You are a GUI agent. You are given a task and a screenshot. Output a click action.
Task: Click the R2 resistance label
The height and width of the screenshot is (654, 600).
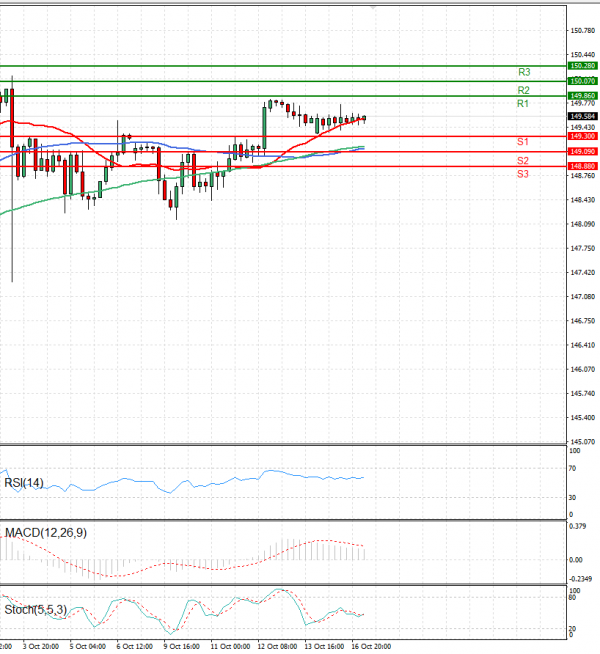click(523, 90)
